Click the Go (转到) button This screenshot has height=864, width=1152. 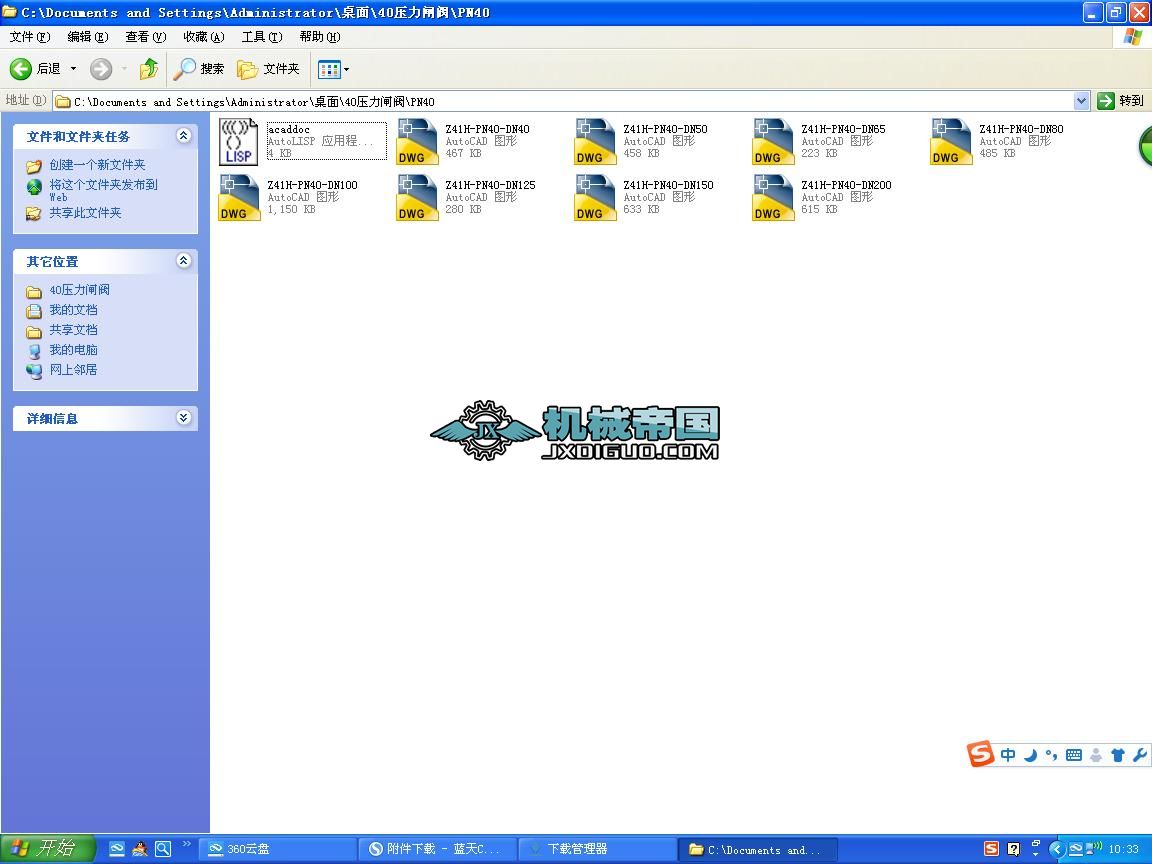point(1120,101)
